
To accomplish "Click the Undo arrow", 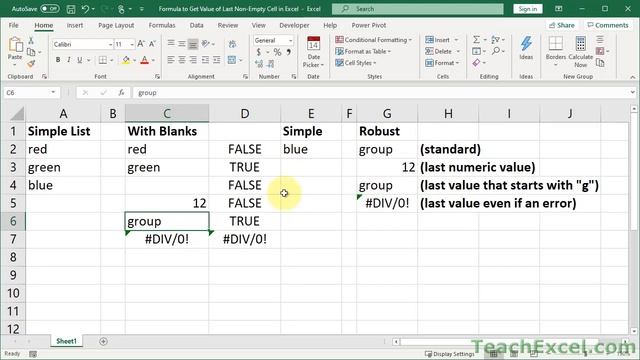I will [85, 9].
